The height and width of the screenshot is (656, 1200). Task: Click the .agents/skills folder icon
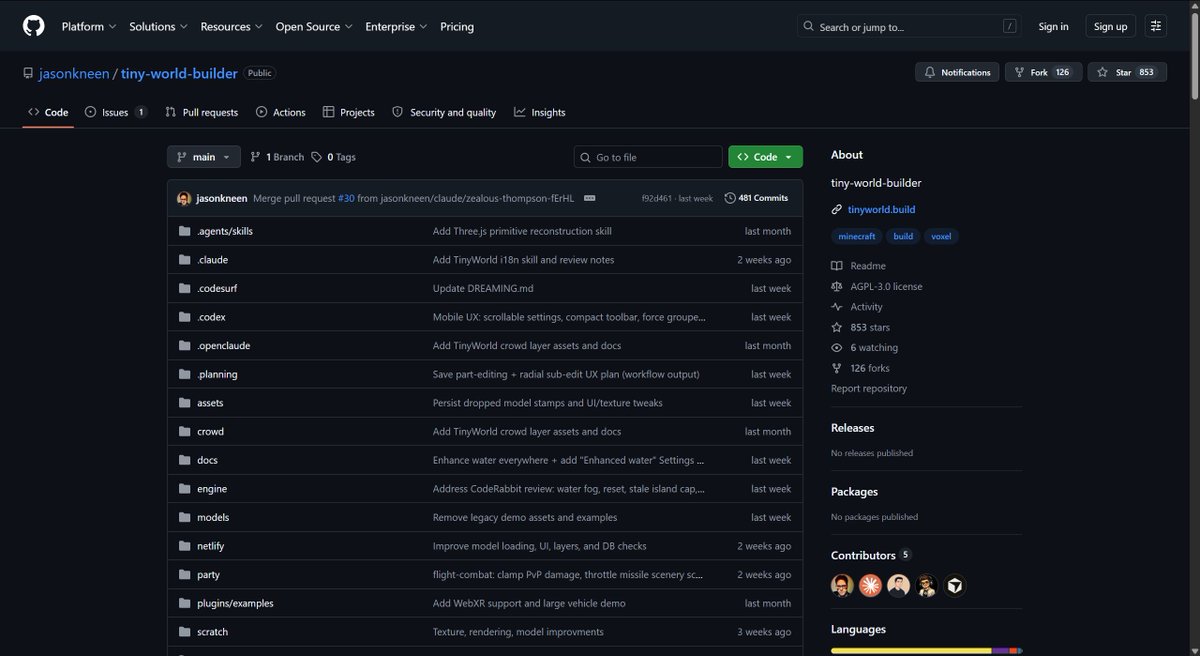[x=184, y=231]
